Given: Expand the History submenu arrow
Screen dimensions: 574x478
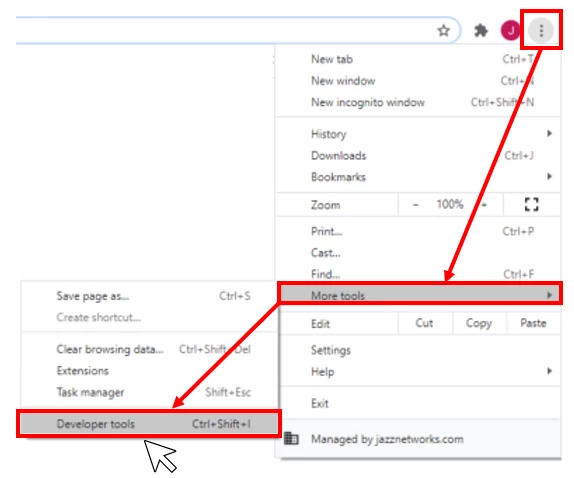Looking at the screenshot, I should (549, 133).
